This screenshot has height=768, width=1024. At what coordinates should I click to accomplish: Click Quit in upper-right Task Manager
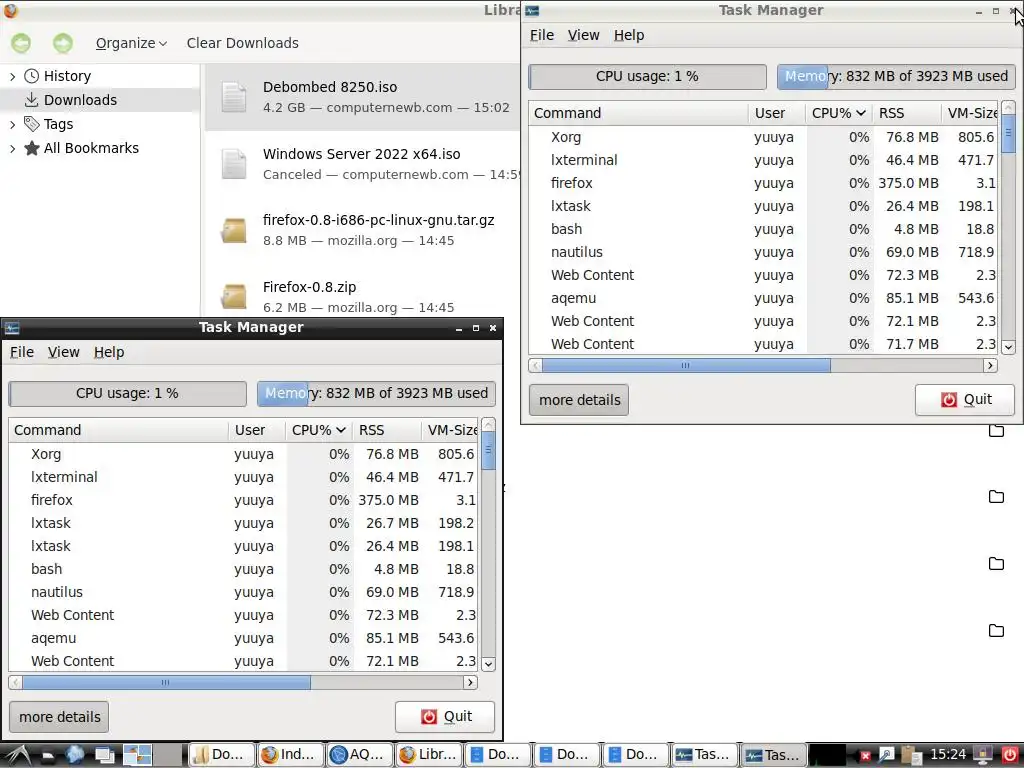point(965,400)
